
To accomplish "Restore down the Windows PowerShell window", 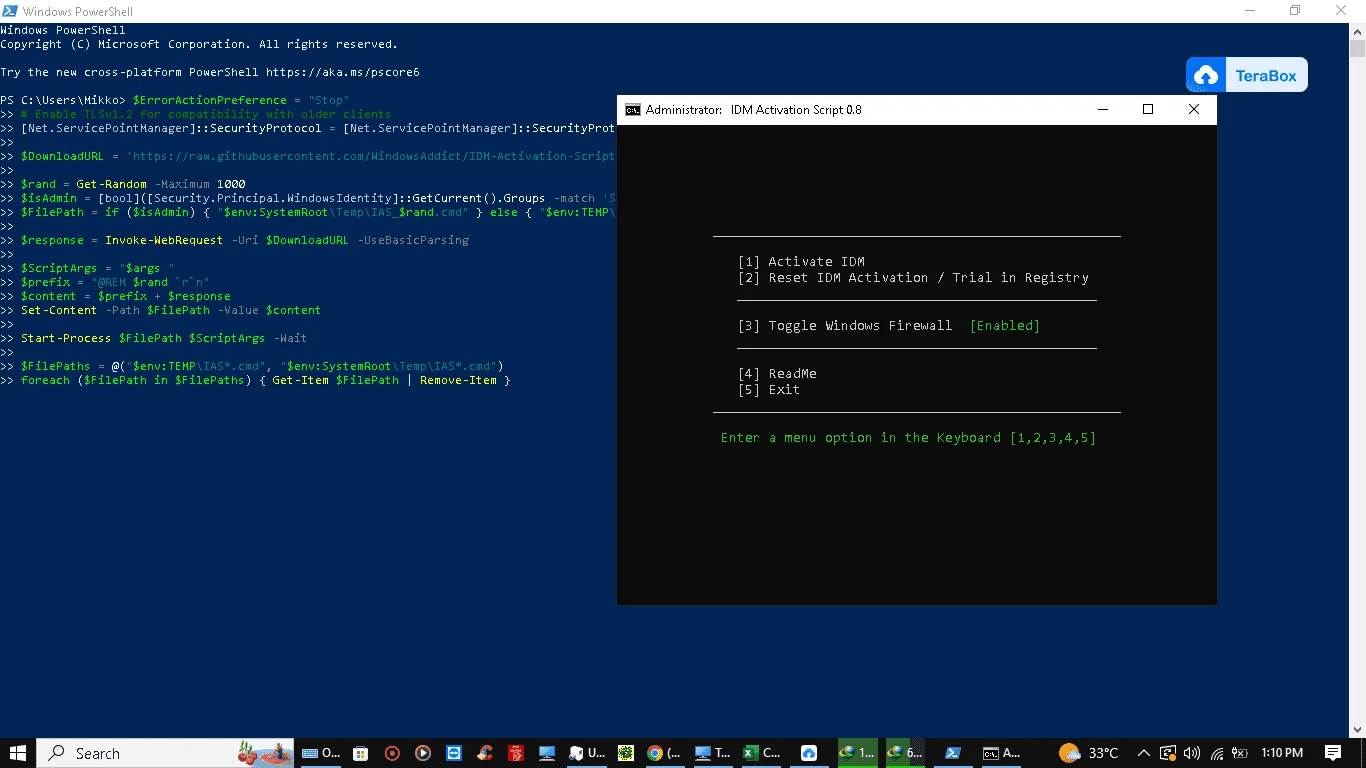I will tap(1295, 11).
